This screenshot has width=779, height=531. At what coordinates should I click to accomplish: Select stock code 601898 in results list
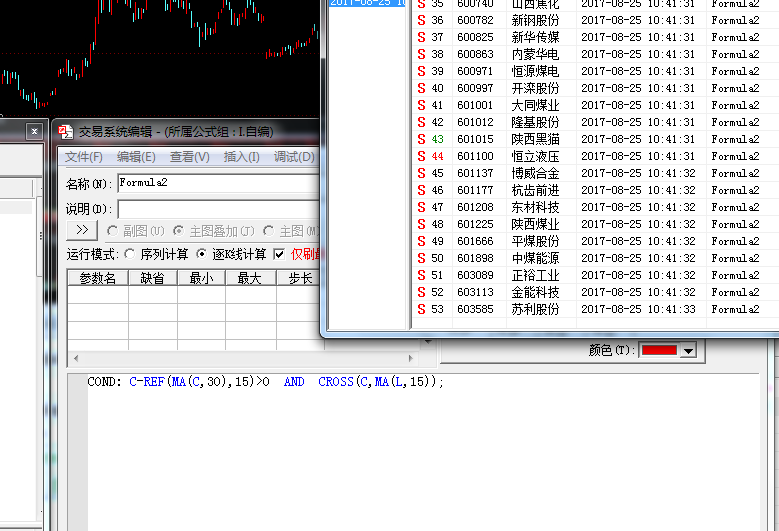(x=475, y=258)
